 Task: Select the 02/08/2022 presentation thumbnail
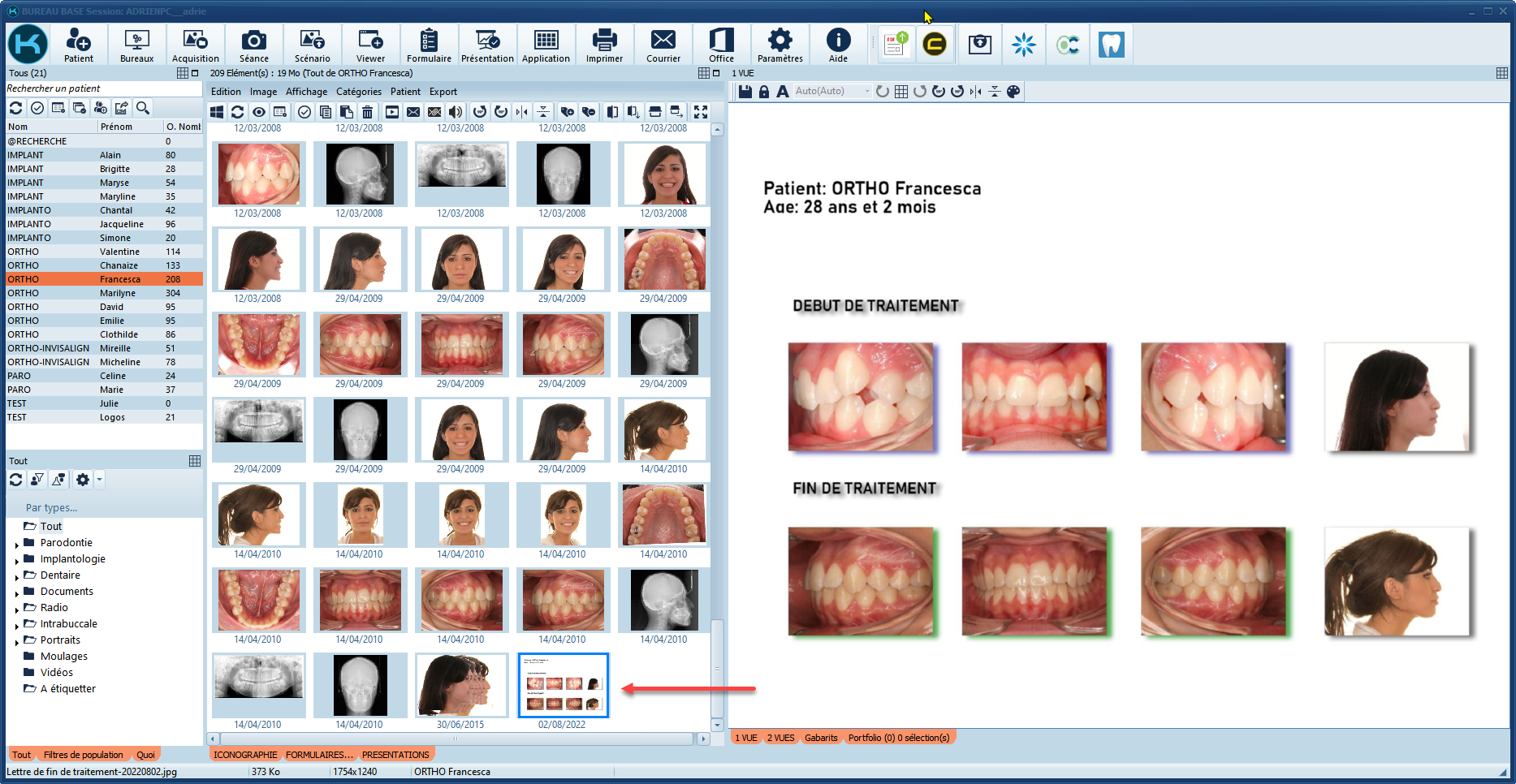click(563, 686)
